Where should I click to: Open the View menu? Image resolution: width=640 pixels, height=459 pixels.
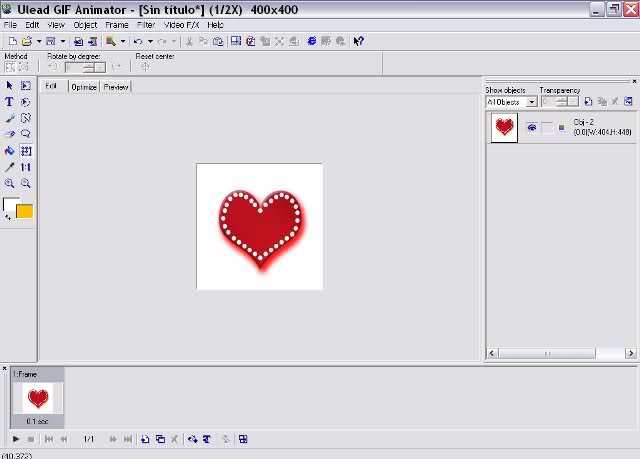(x=56, y=25)
